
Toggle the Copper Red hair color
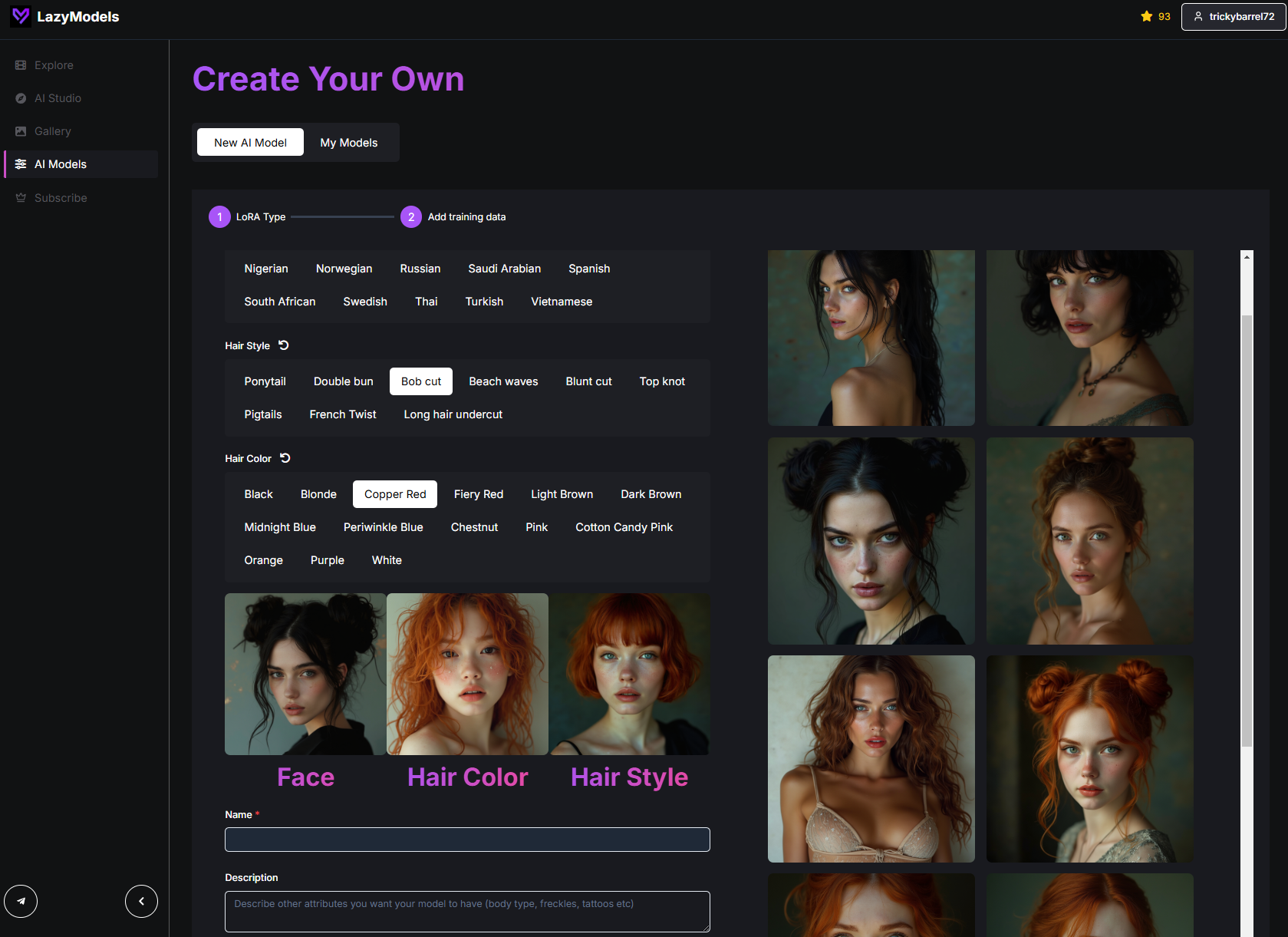[x=395, y=494]
